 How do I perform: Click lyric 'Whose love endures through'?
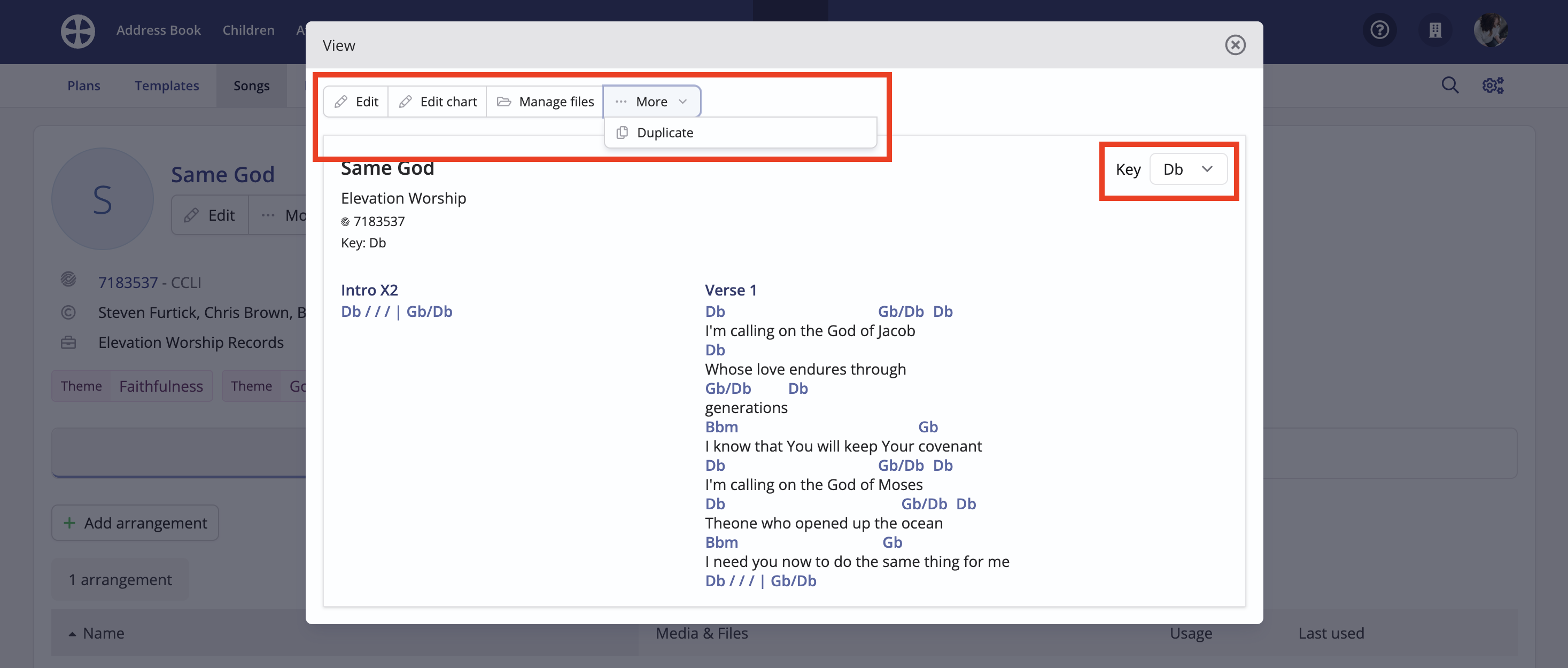coord(805,369)
